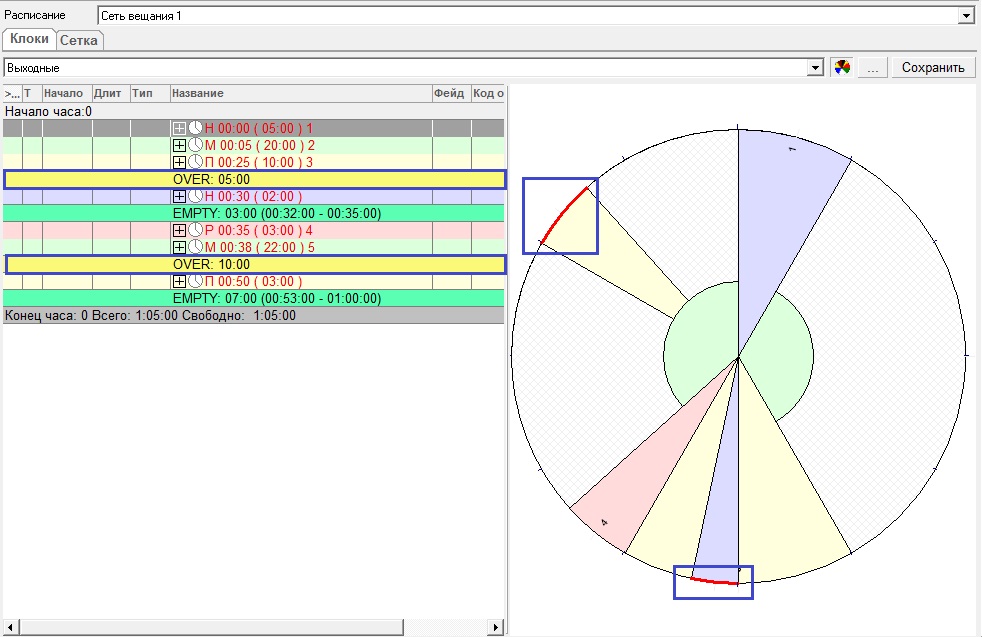Image resolution: width=982 pixels, height=637 pixels.
Task: Click the clock icon in row П 00:25
Action: coord(195,162)
